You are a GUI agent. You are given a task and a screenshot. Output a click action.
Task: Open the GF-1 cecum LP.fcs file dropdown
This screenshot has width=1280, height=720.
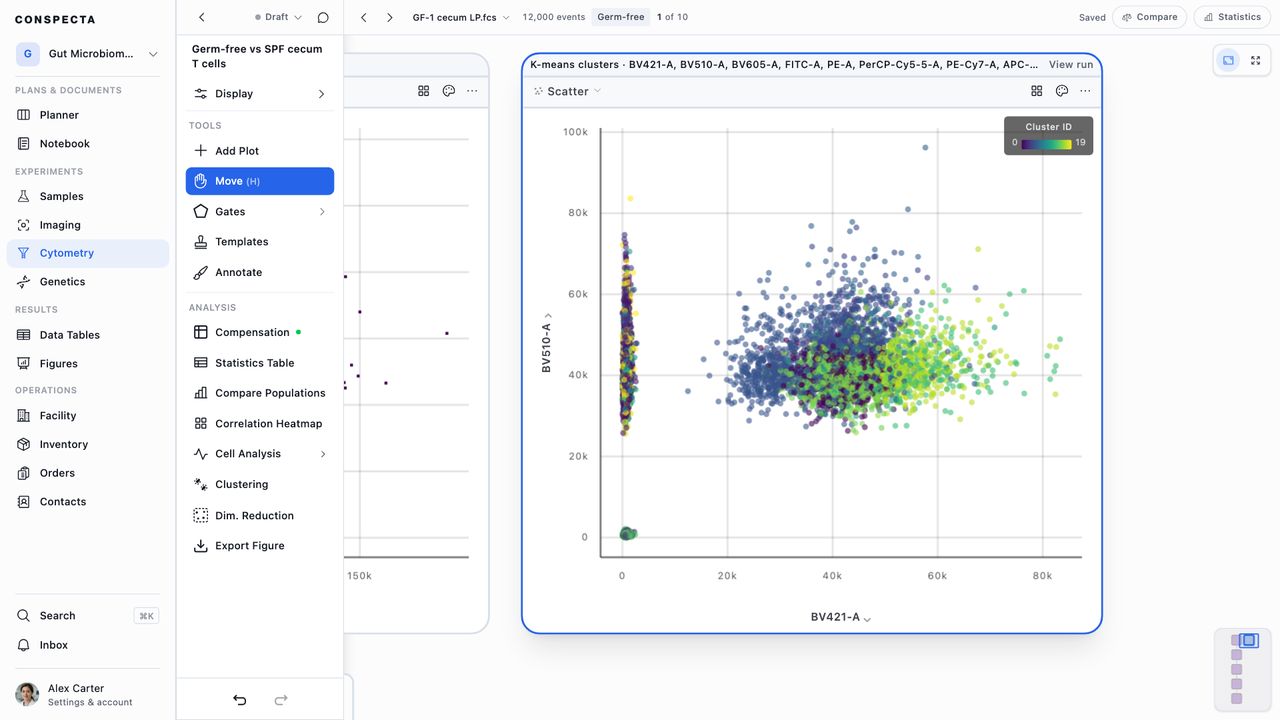pos(461,17)
